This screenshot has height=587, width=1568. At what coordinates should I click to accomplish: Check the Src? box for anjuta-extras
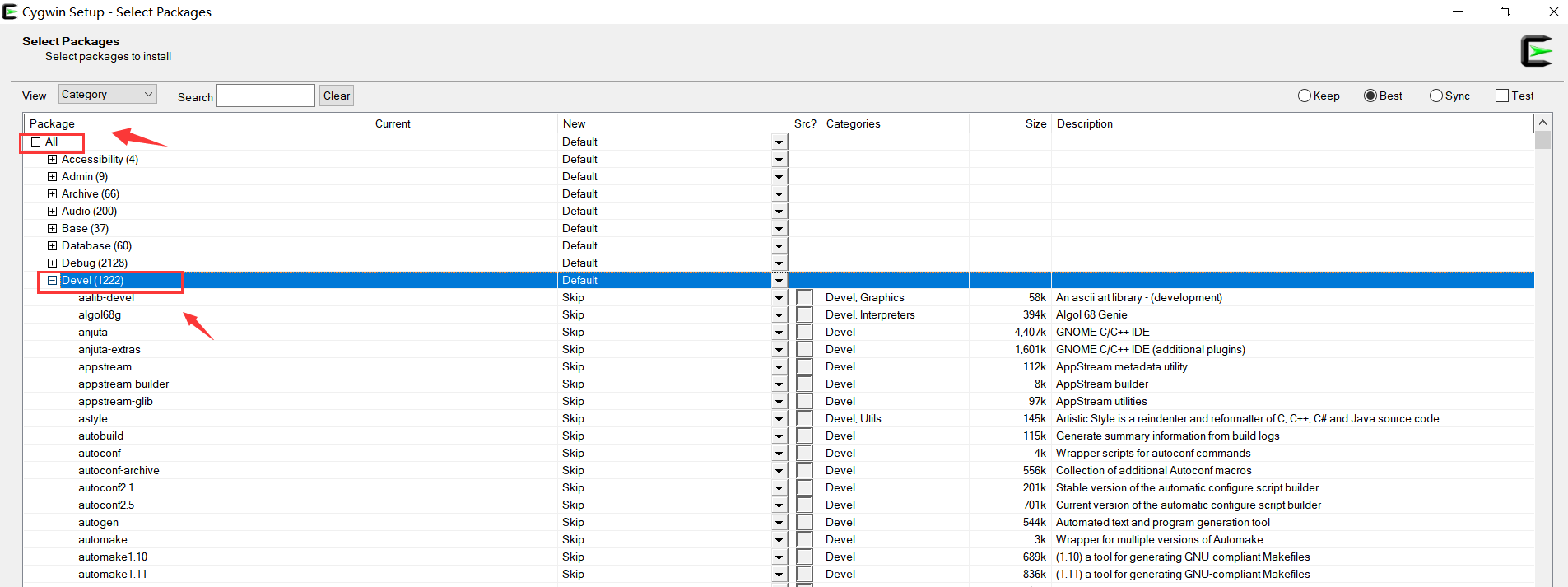[x=804, y=350]
